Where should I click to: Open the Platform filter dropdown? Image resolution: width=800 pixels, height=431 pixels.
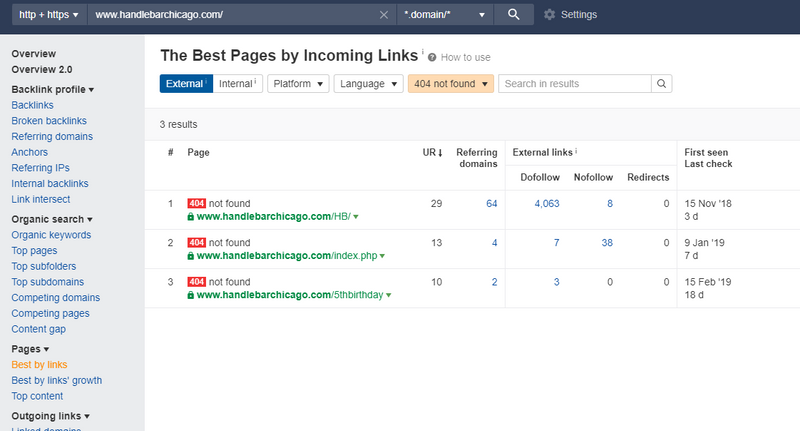[298, 84]
